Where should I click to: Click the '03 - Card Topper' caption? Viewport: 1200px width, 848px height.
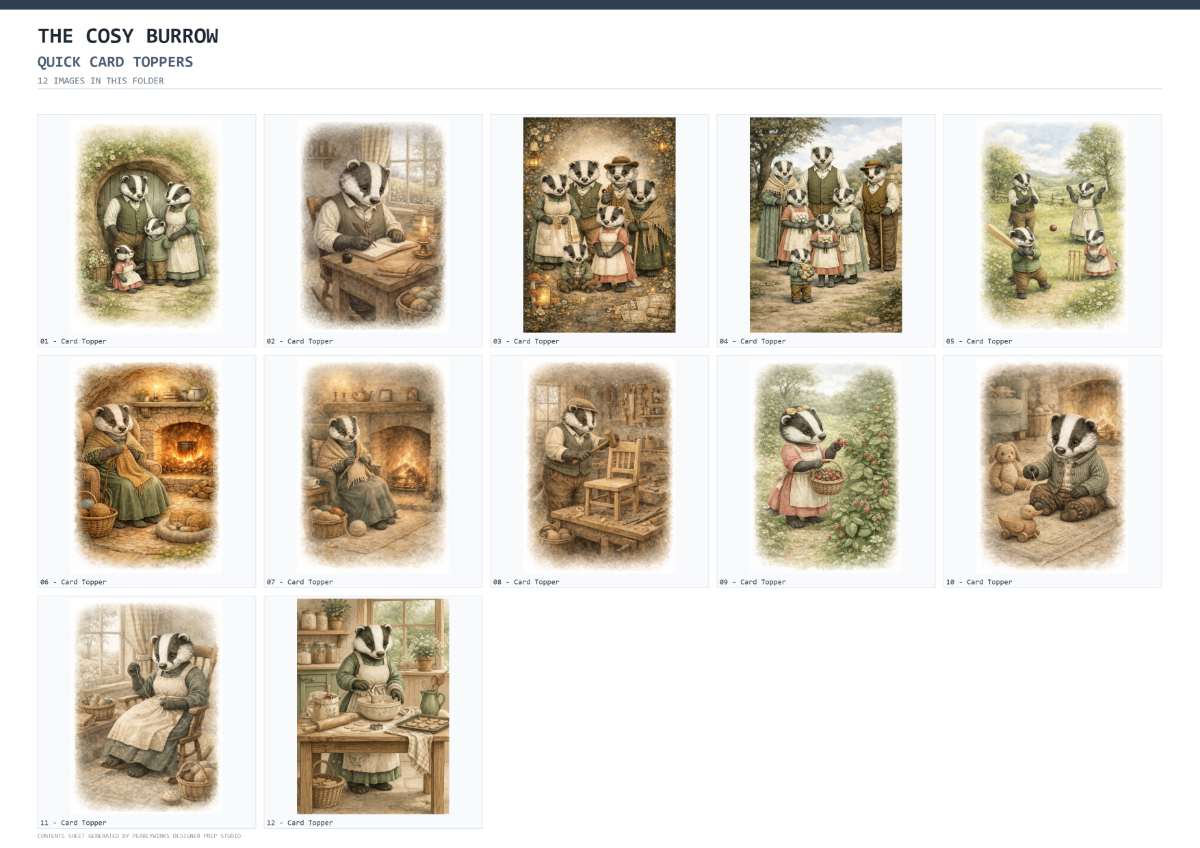(526, 341)
